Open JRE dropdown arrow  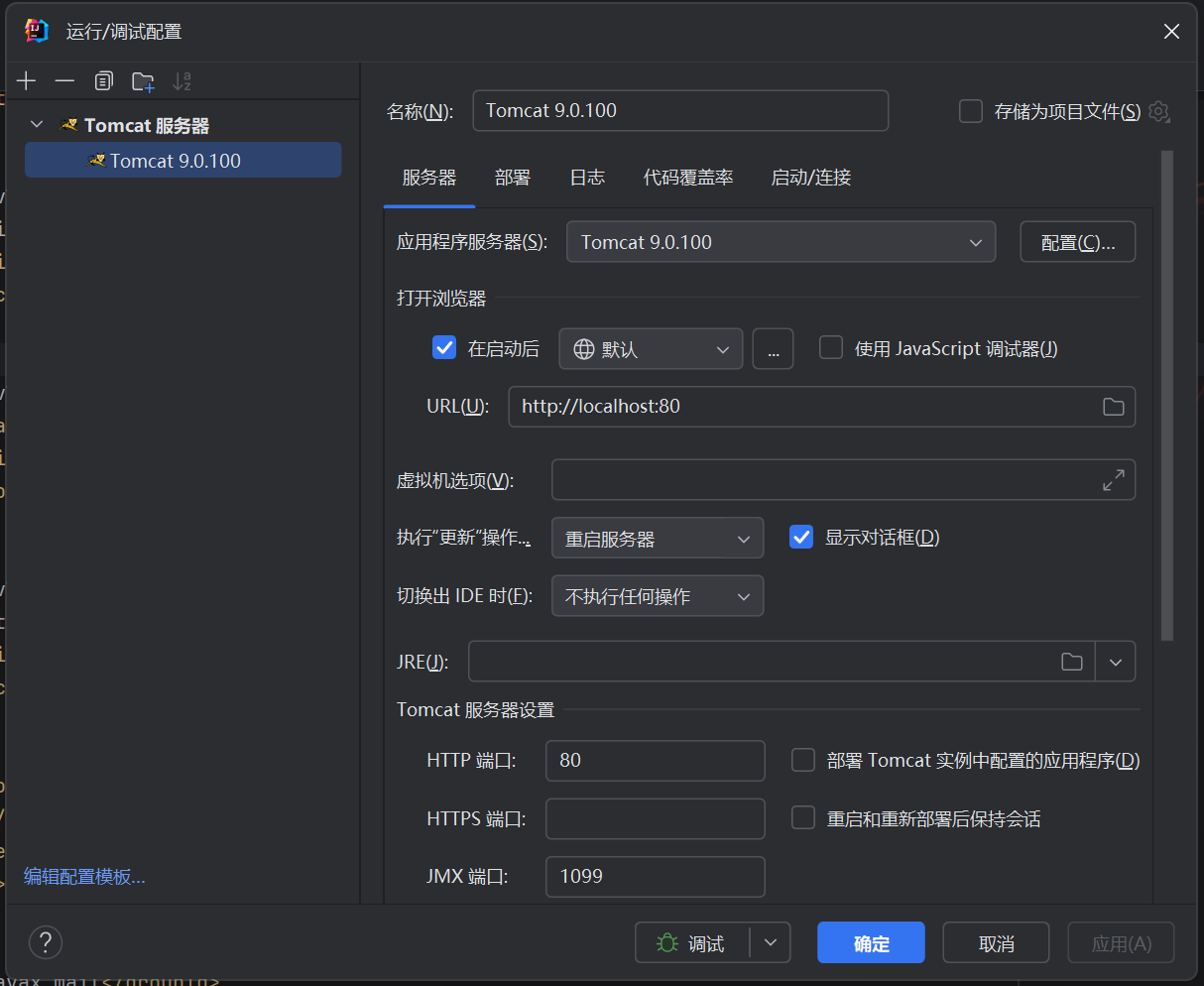(x=1116, y=662)
